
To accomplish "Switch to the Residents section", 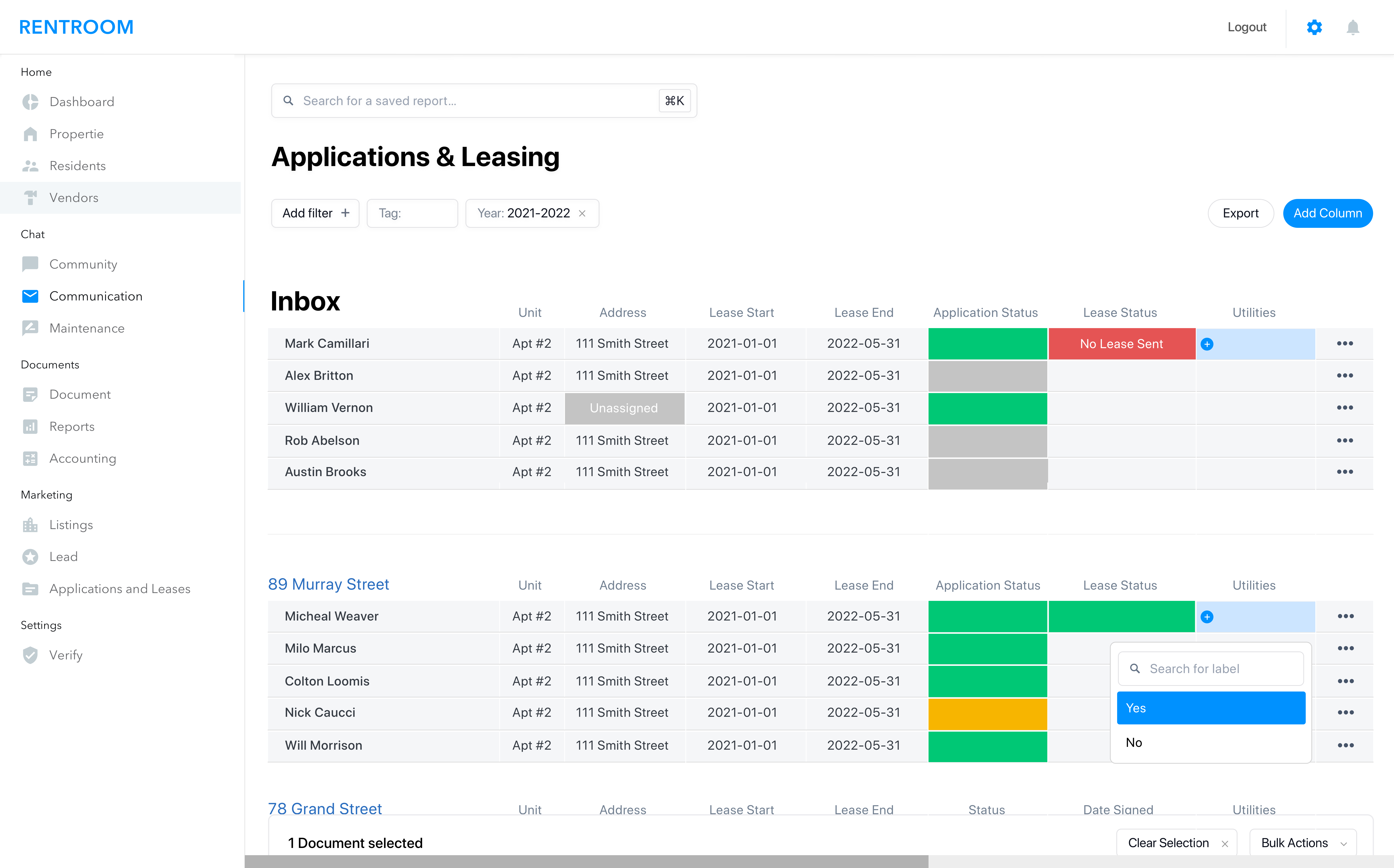I will point(77,165).
